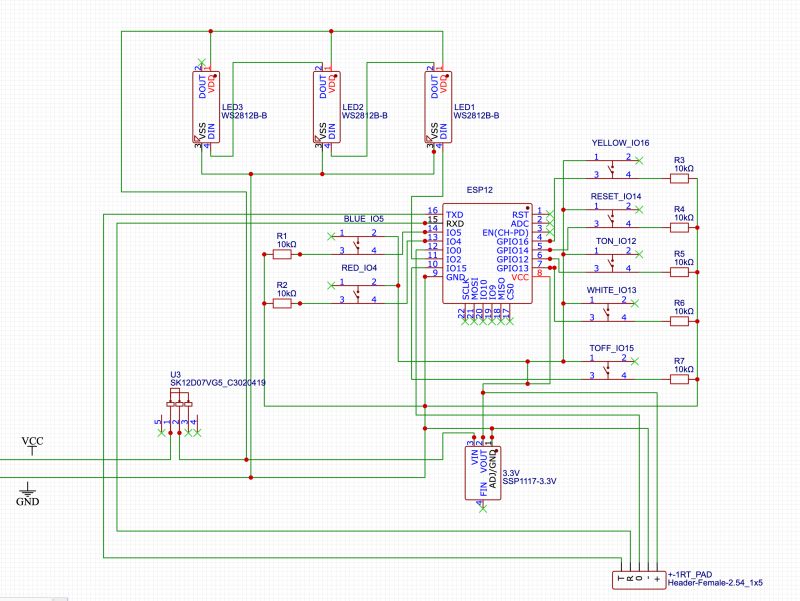Click the RST pin label on ESP12

(520, 215)
